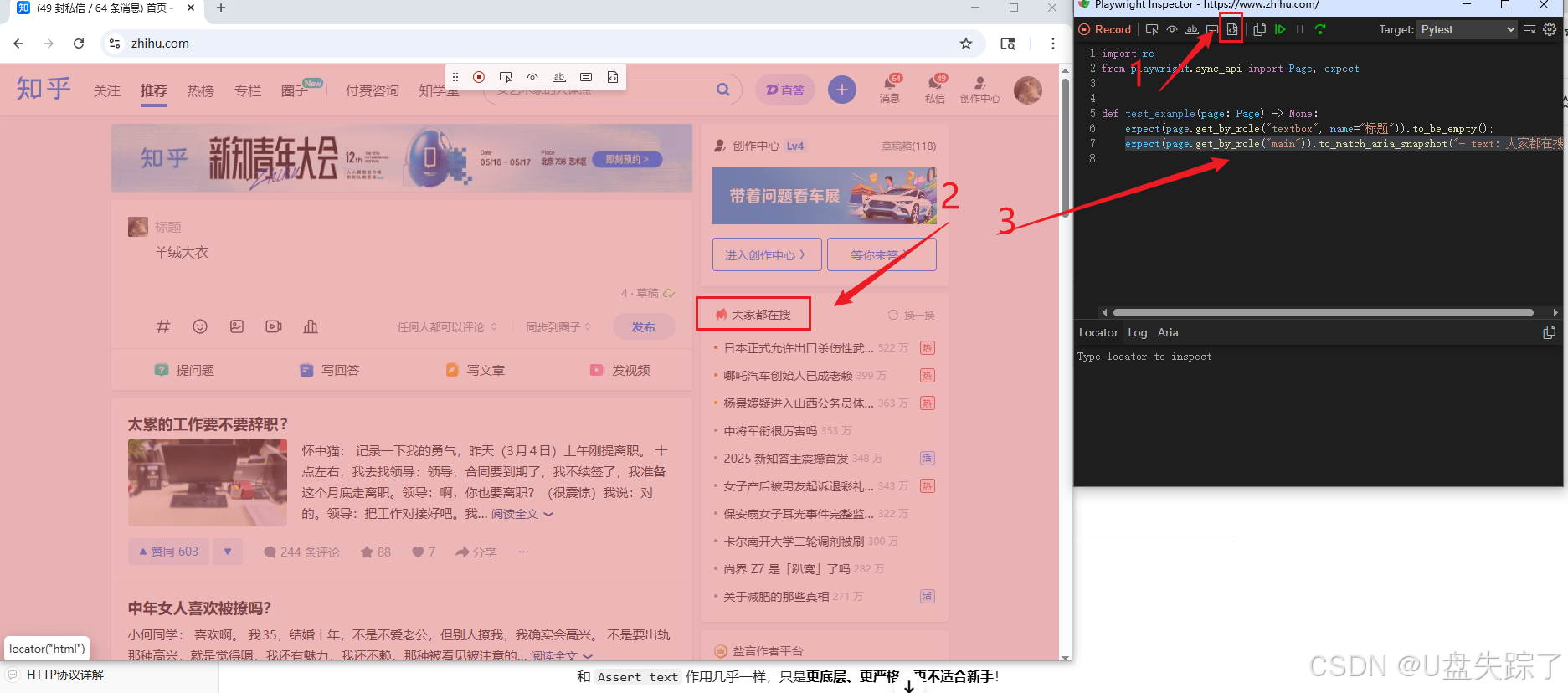The width and height of the screenshot is (1568, 693).
Task: Open the 关注 nav tab
Action: (107, 90)
